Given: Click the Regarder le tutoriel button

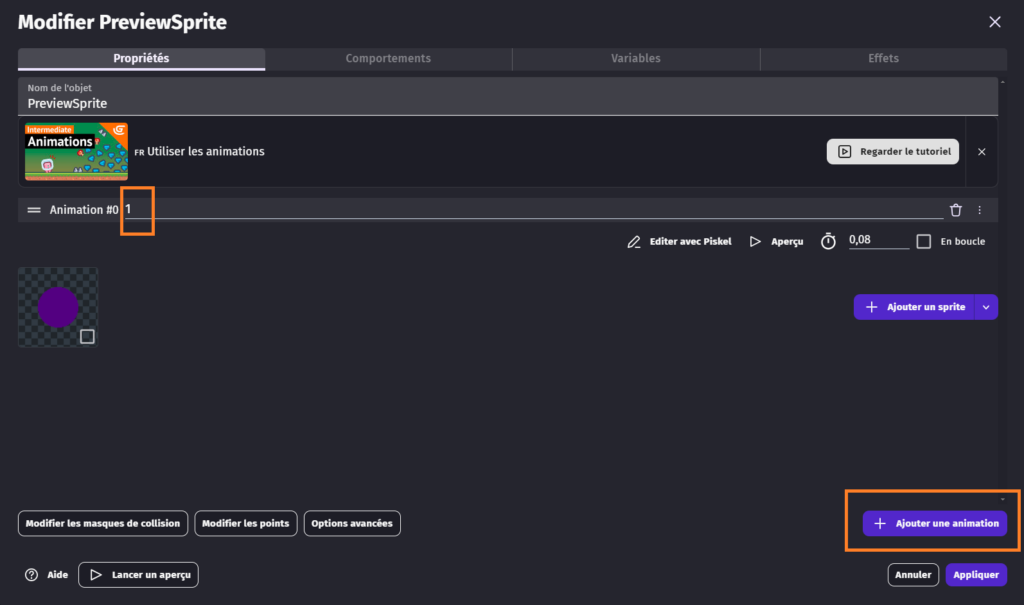Looking at the screenshot, I should pyautogui.click(x=893, y=152).
